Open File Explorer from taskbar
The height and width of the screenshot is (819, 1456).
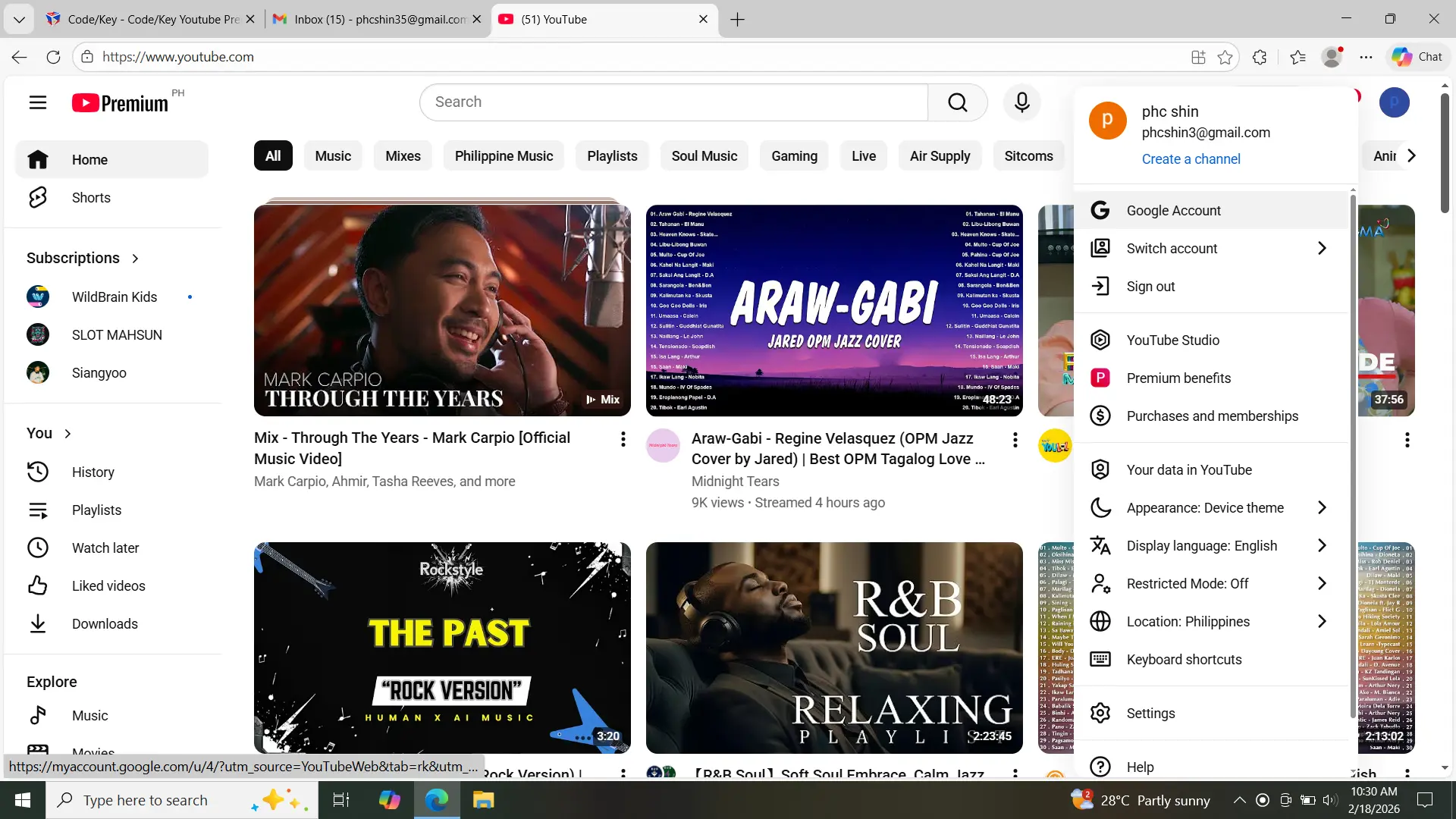[483, 800]
